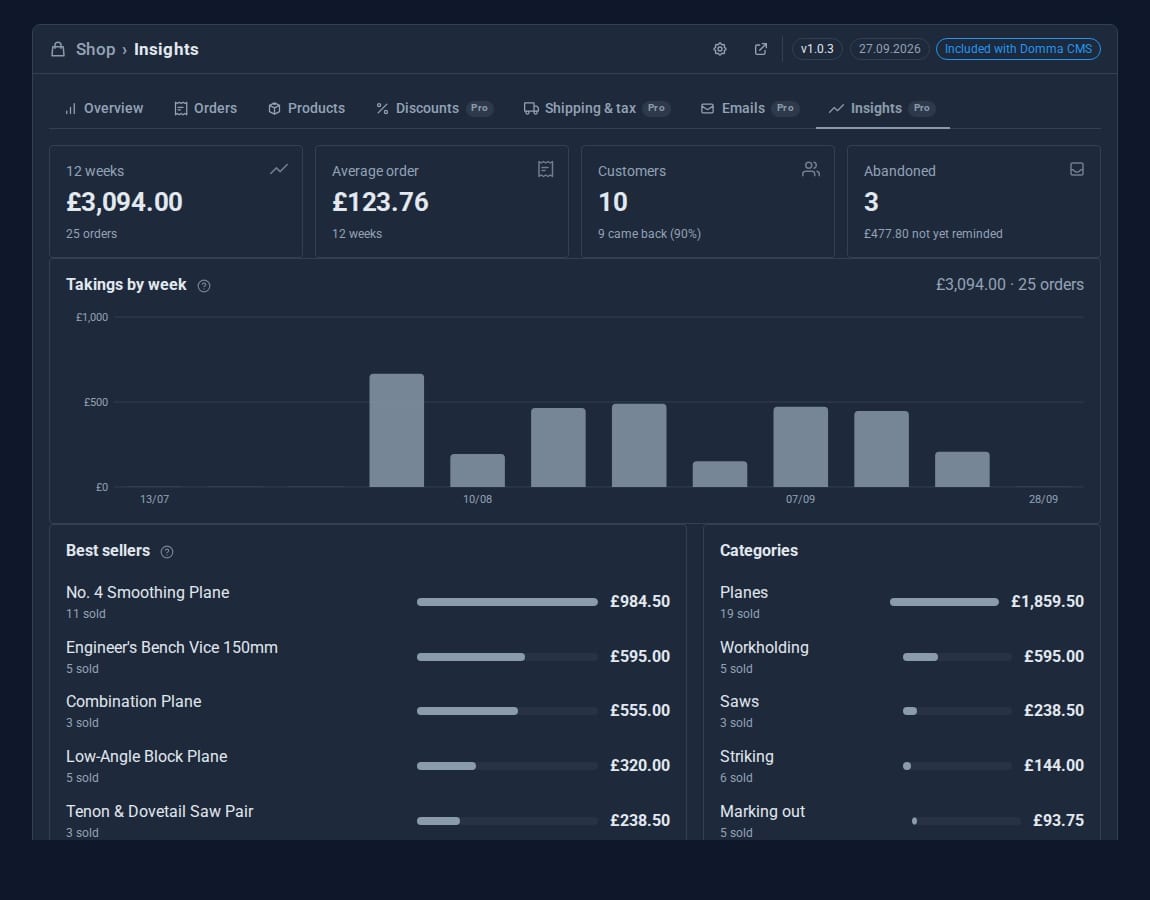Screen dimensions: 1150x900
Task: Switch to the Orders tab
Action: (205, 109)
